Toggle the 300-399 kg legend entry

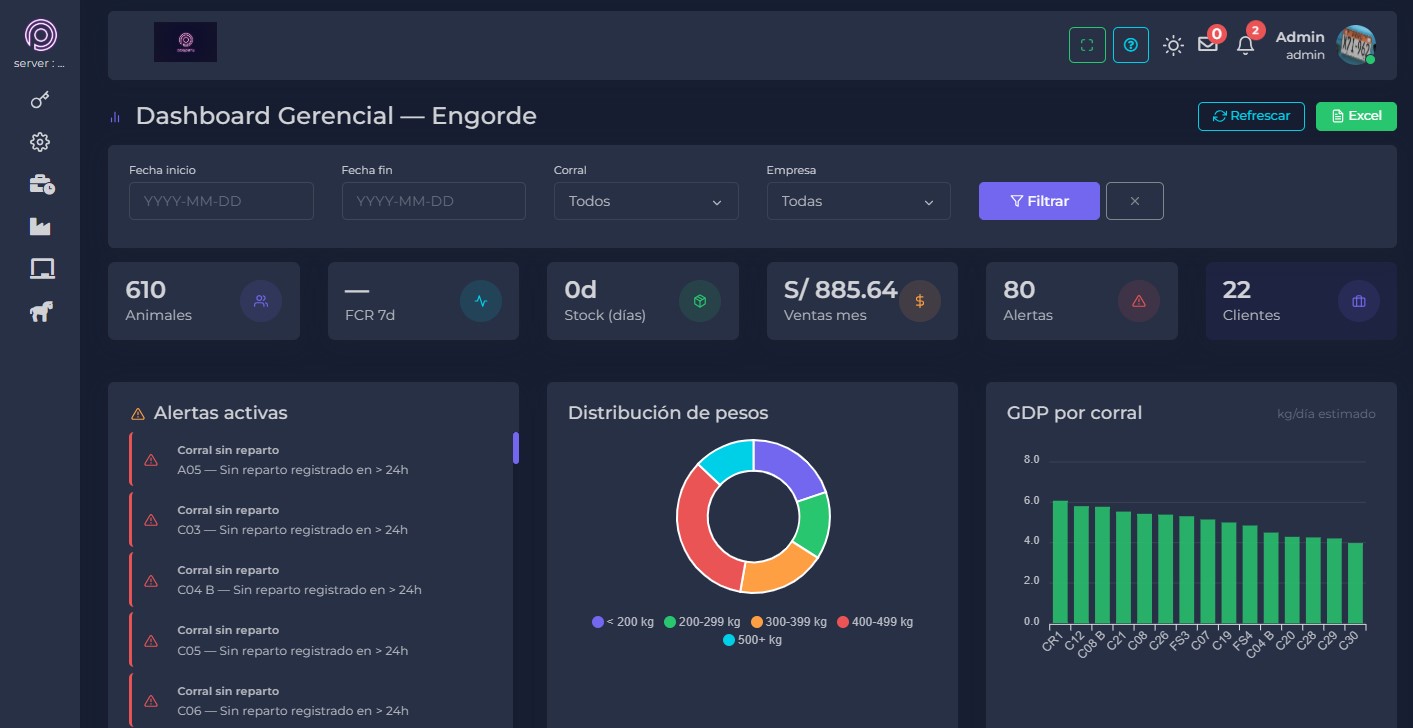[789, 622]
